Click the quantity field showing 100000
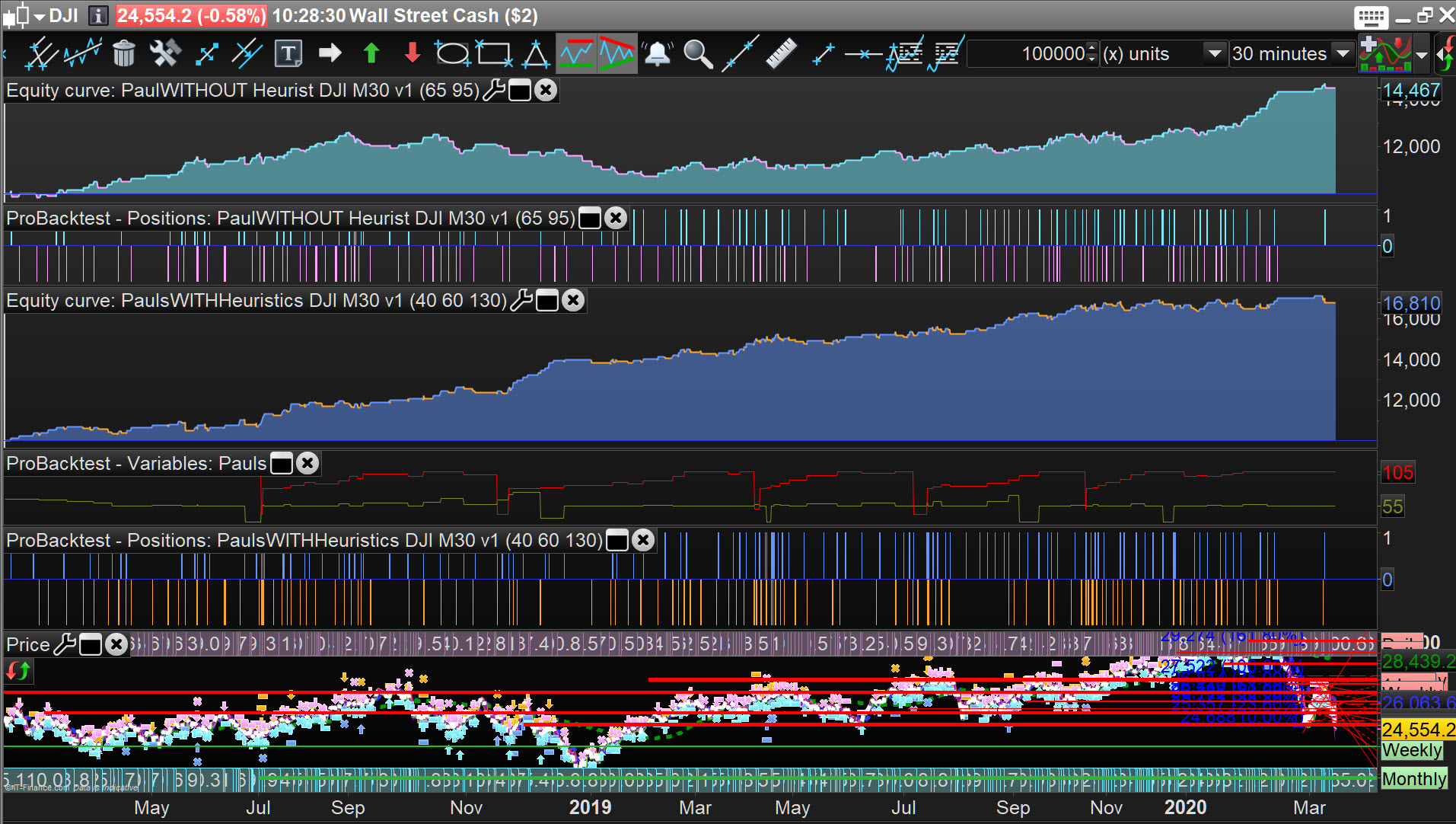The height and width of the screenshot is (824, 1456). pos(1027,53)
